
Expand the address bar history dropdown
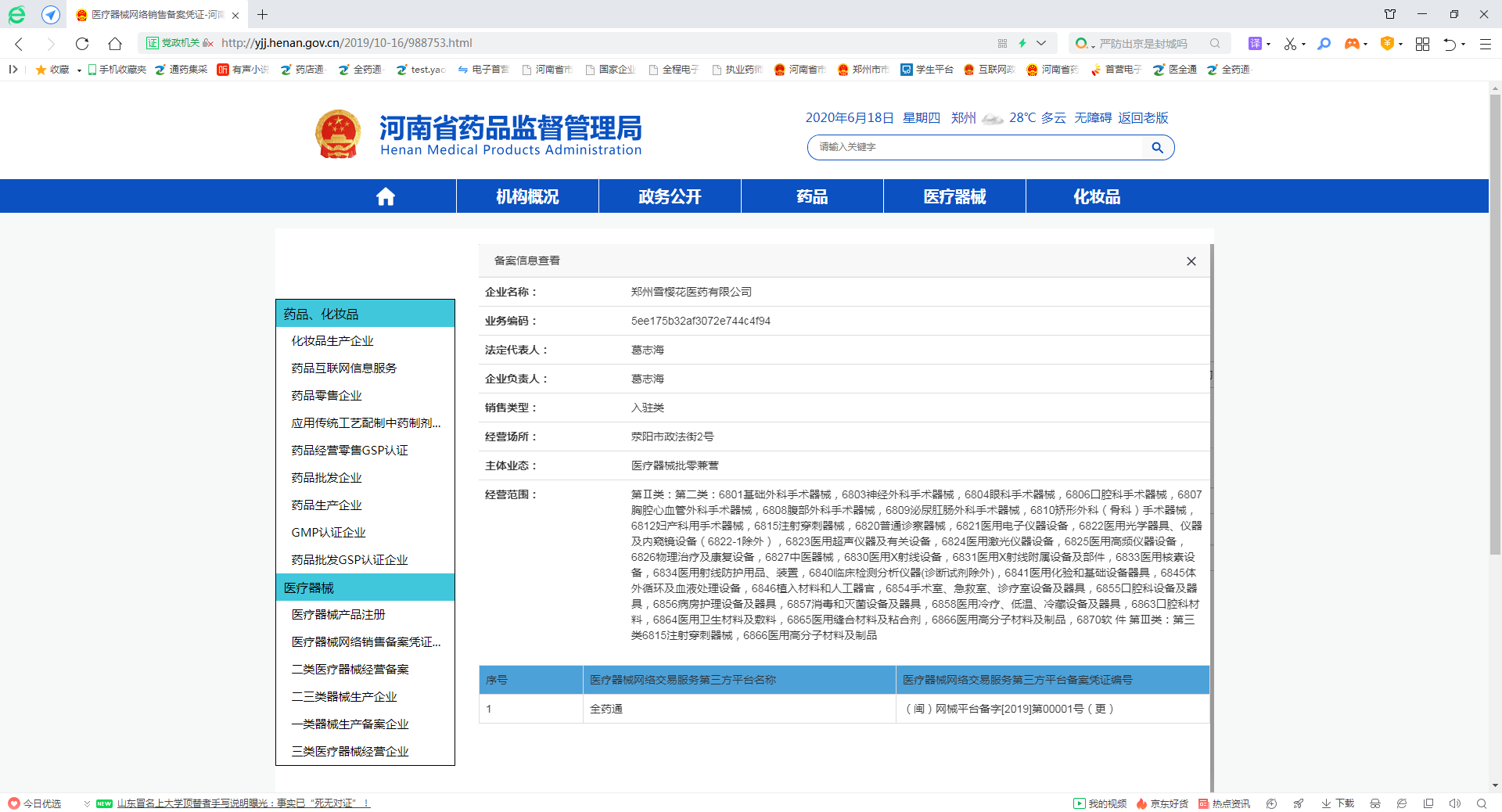coord(1041,43)
